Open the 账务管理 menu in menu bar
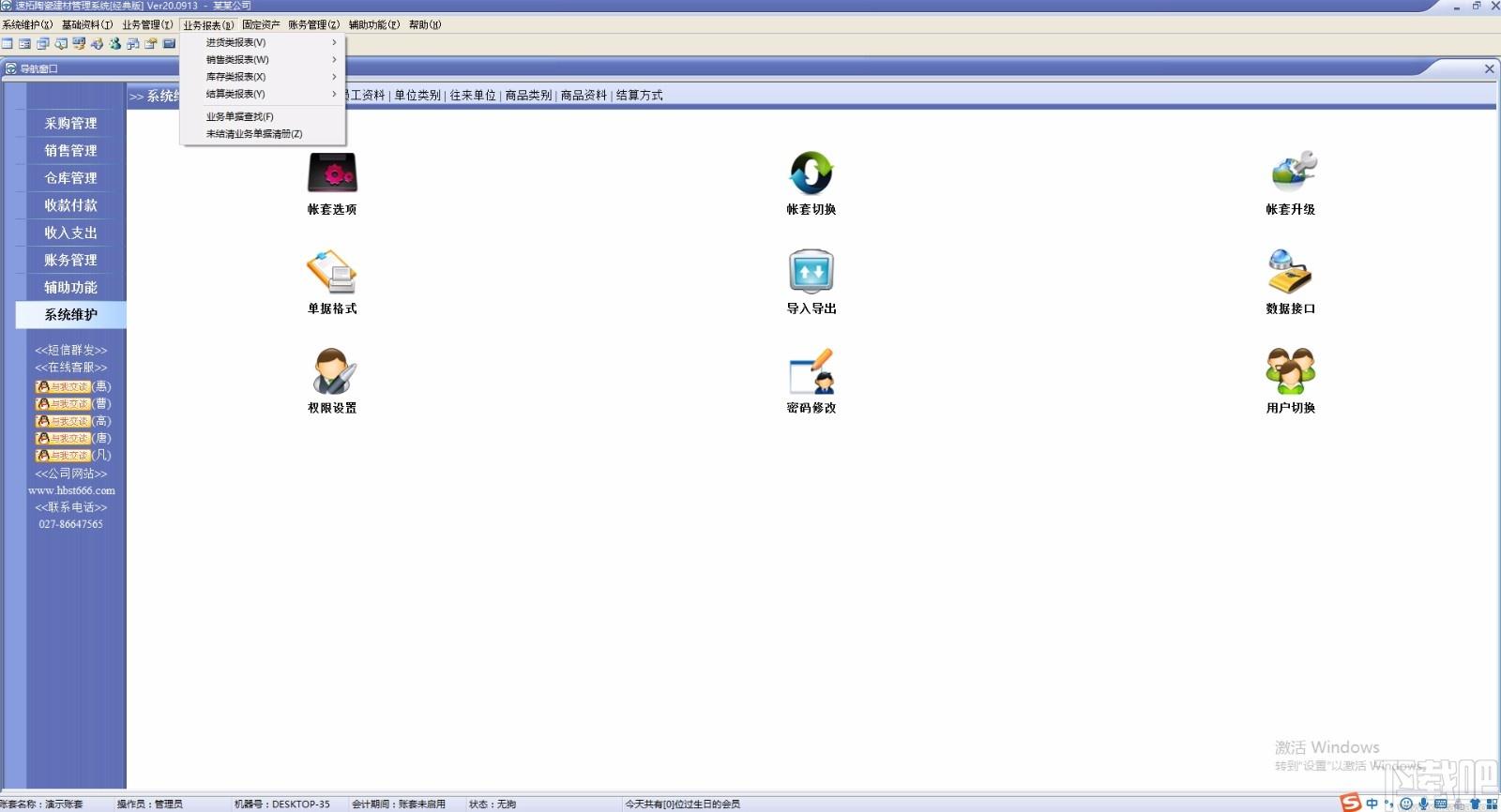 tap(313, 25)
